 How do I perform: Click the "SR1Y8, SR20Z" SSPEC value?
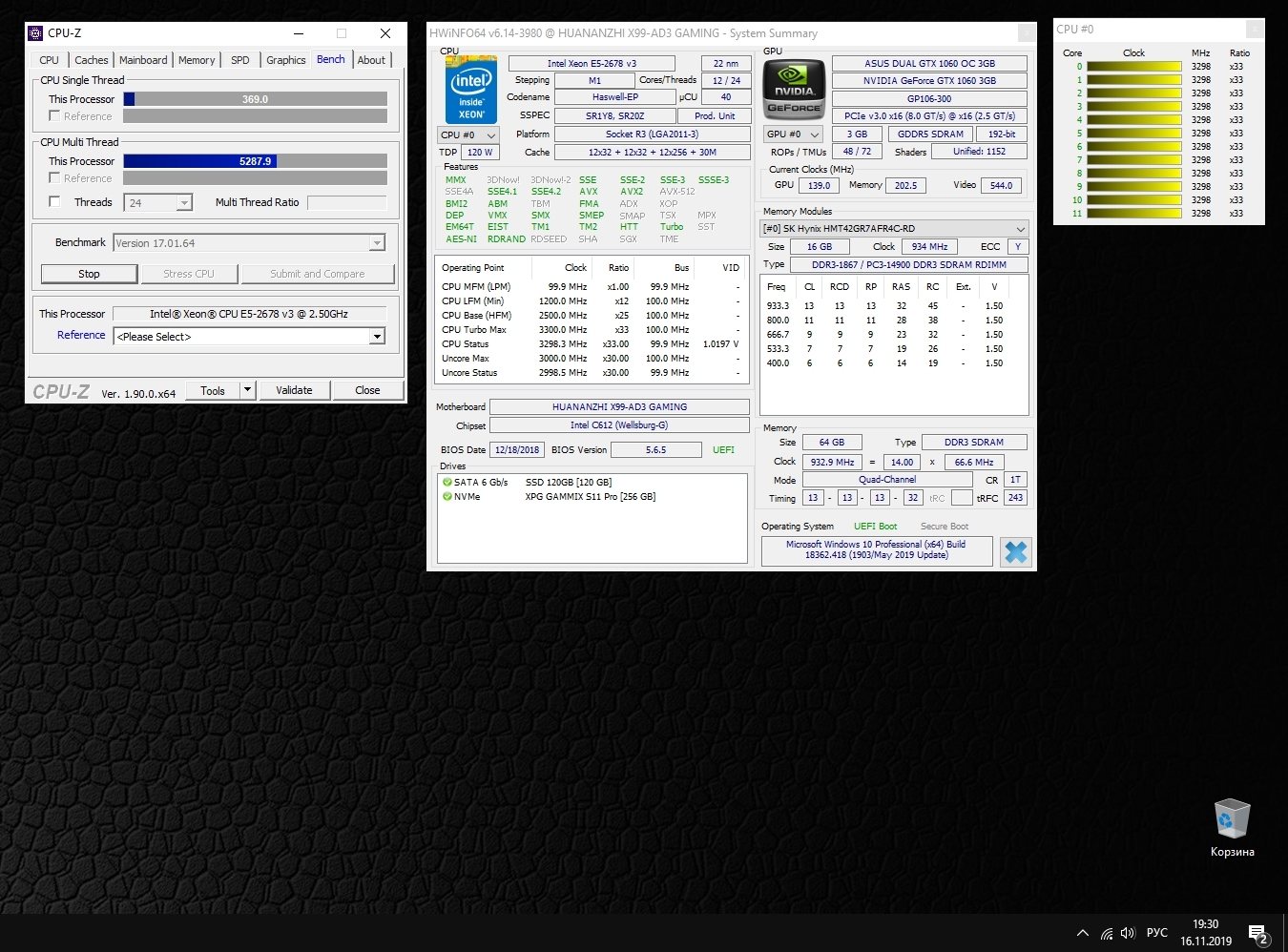click(x=614, y=116)
